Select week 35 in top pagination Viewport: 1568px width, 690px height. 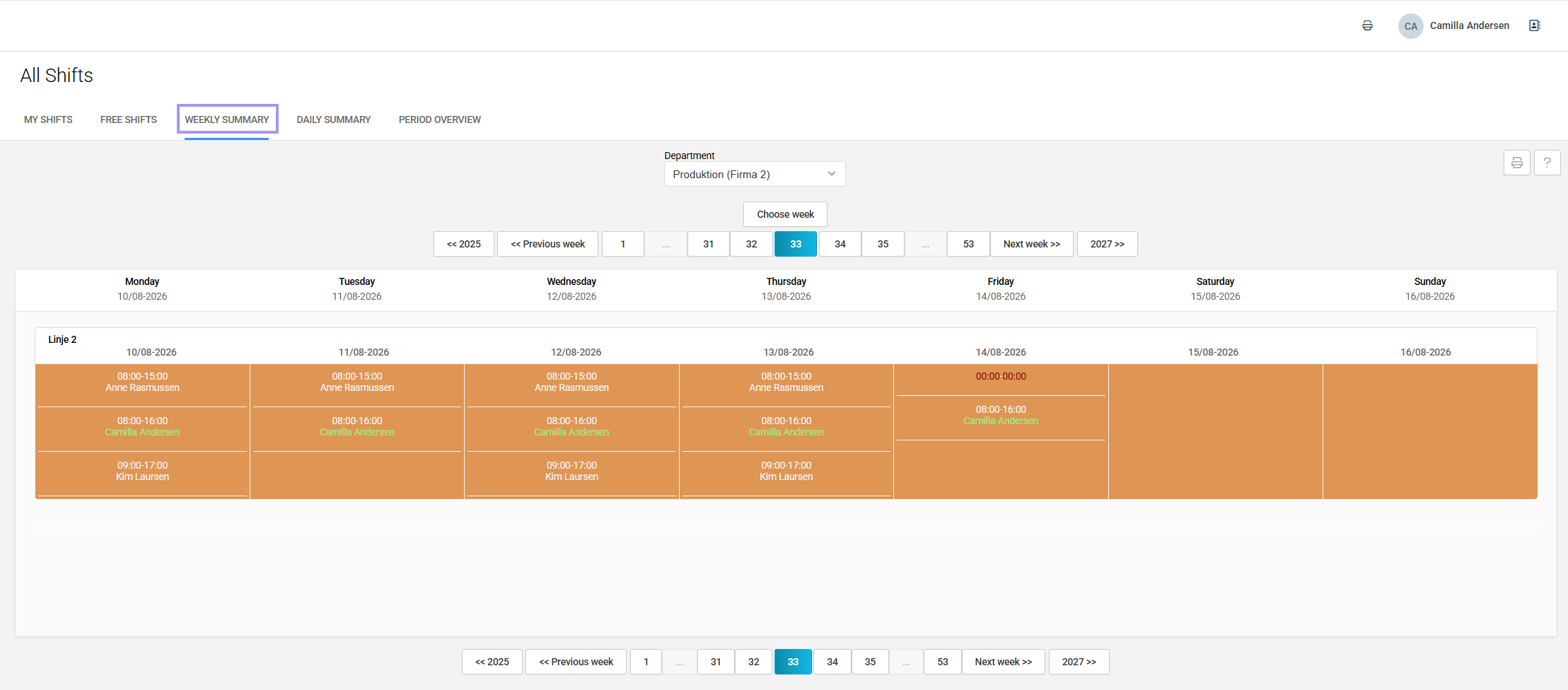click(883, 244)
